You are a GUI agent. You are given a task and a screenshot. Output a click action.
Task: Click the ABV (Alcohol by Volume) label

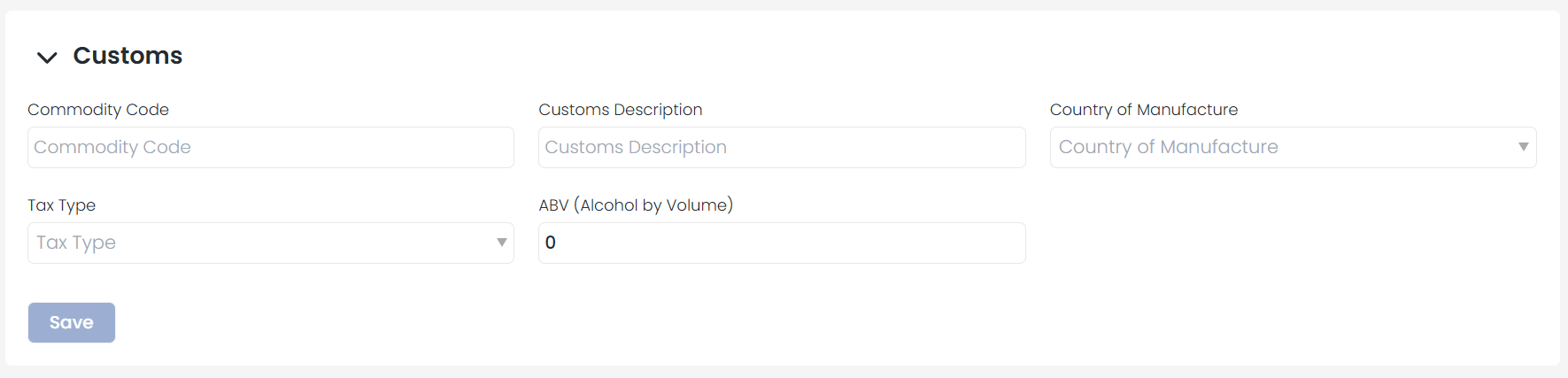(636, 205)
